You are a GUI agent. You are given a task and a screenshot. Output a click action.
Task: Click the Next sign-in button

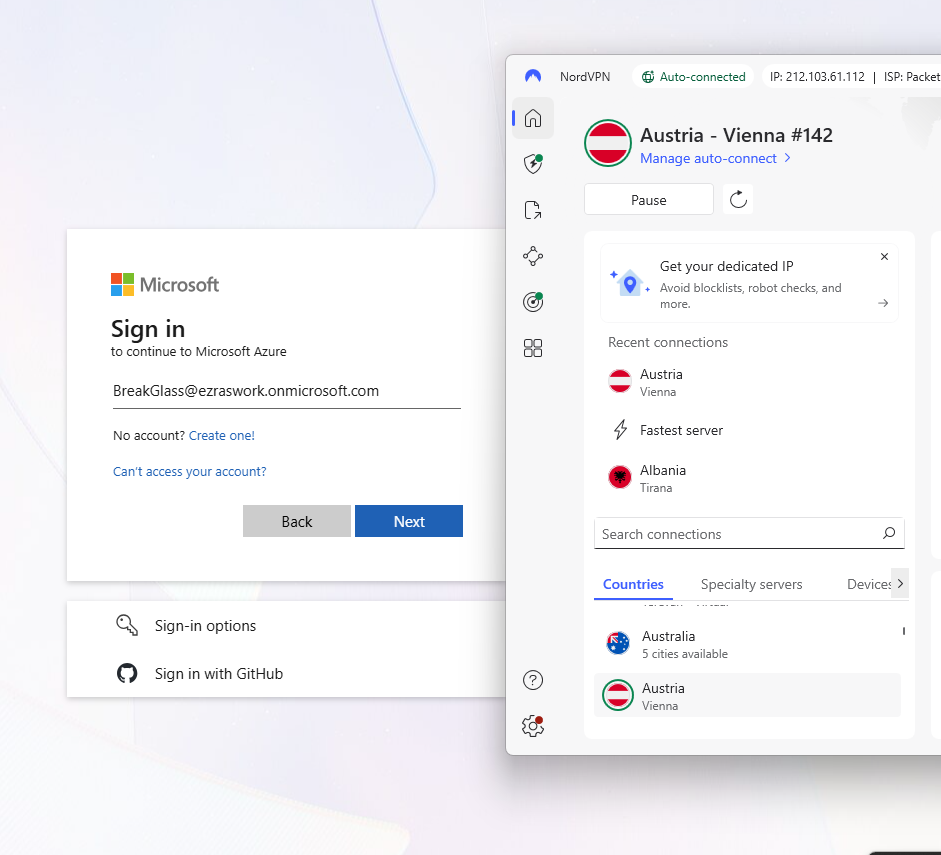(x=408, y=521)
